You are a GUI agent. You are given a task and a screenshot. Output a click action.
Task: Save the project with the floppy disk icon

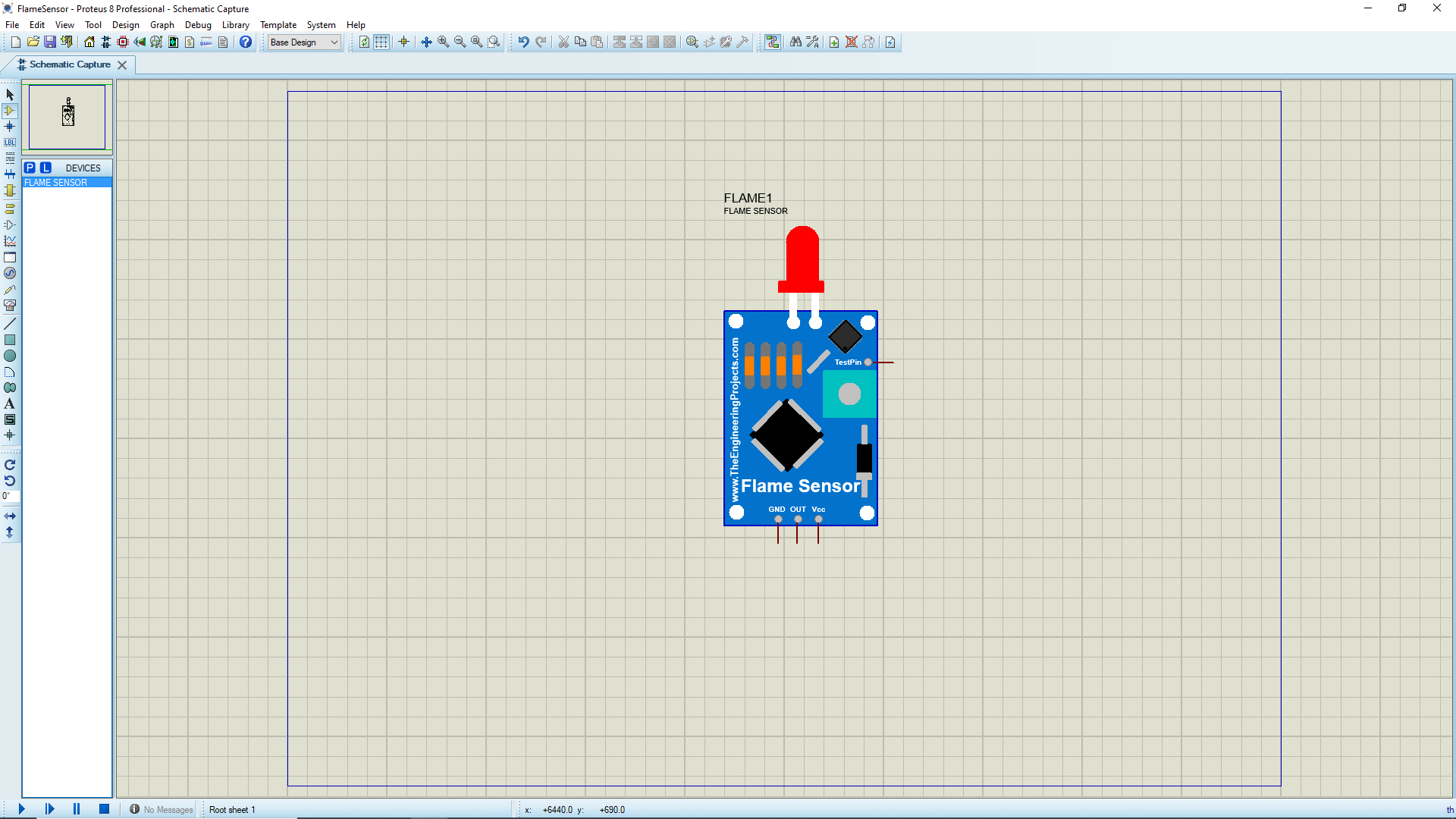pos(49,42)
